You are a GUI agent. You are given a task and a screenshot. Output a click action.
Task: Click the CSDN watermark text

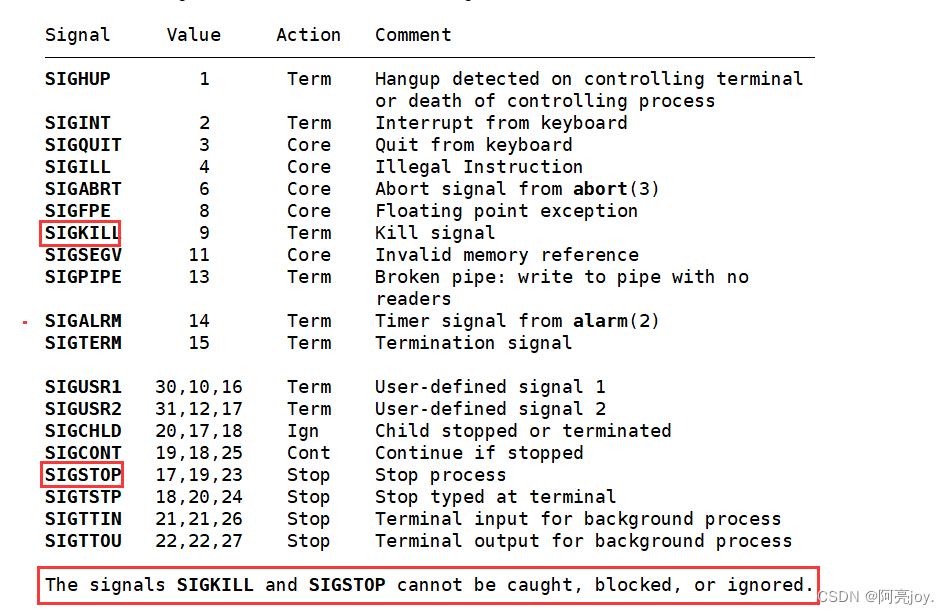point(876,597)
